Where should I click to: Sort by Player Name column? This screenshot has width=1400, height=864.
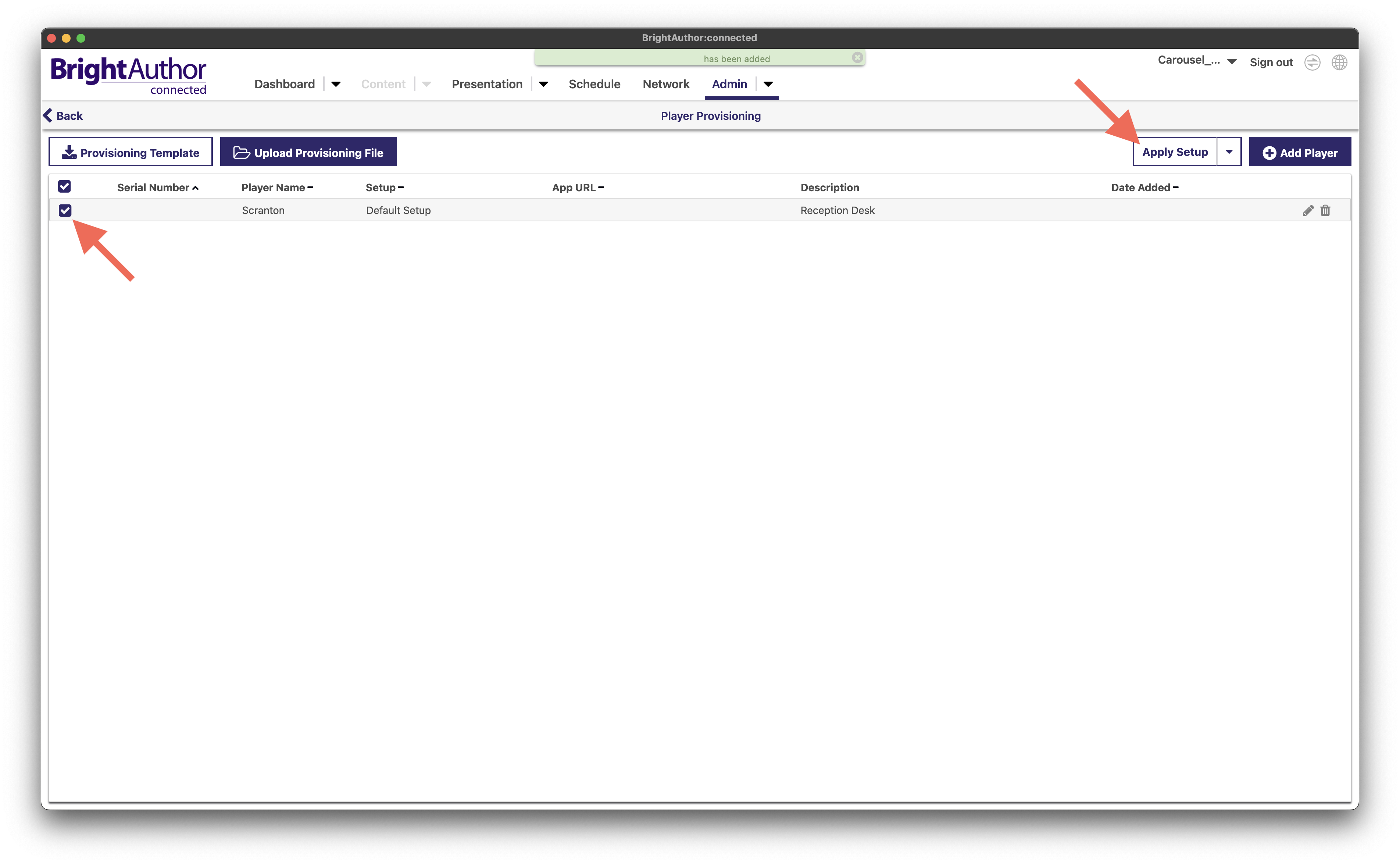[277, 188]
